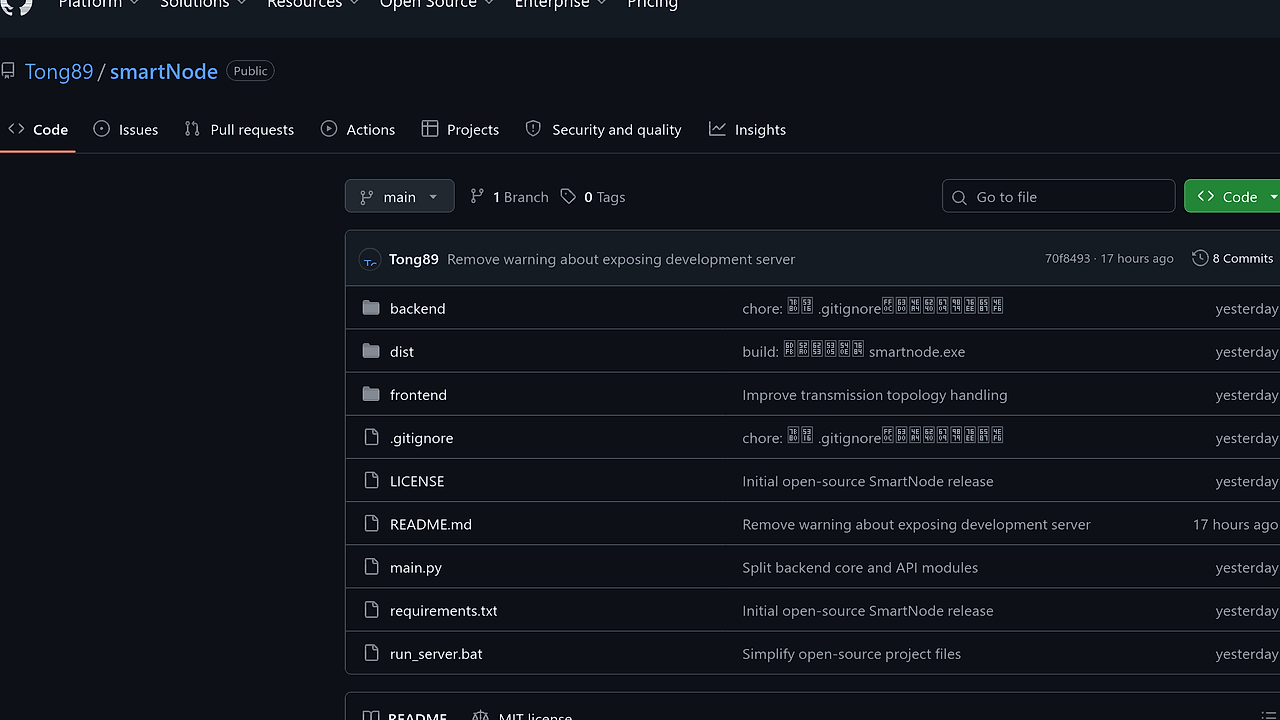Open the run_server.bat file
This screenshot has width=1280, height=720.
tap(436, 654)
